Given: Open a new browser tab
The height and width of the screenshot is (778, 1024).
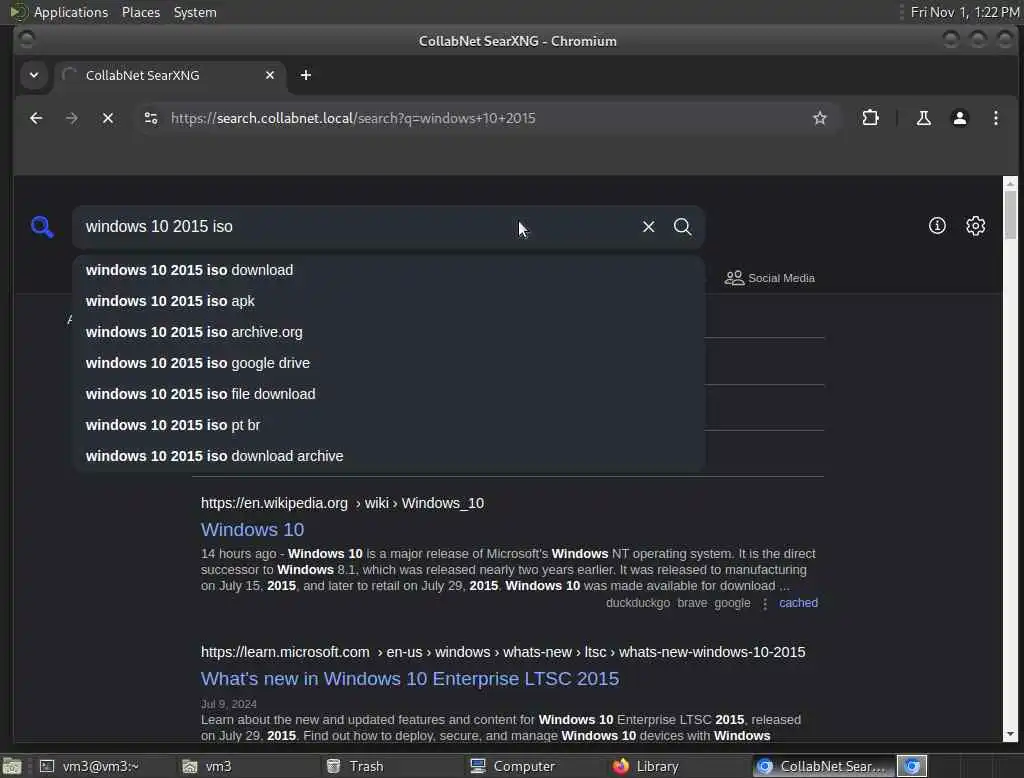Looking at the screenshot, I should point(306,75).
